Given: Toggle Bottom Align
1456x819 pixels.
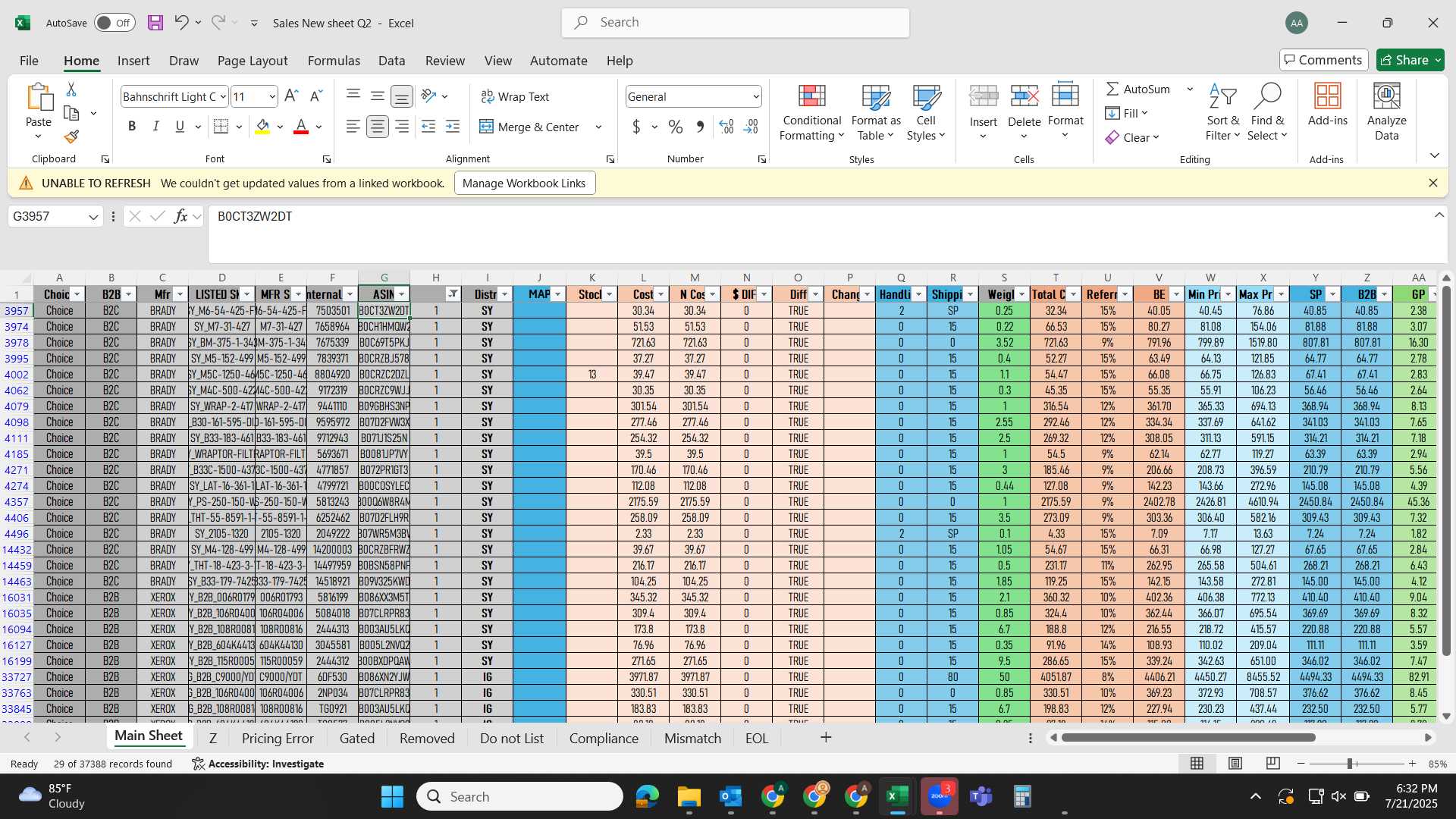Looking at the screenshot, I should tap(401, 96).
